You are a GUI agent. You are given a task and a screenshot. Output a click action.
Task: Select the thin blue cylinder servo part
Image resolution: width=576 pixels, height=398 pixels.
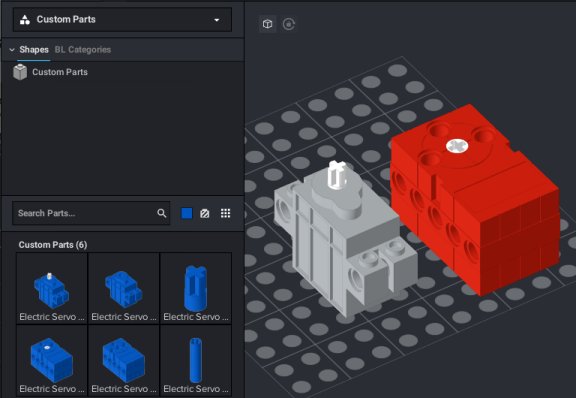point(196,361)
